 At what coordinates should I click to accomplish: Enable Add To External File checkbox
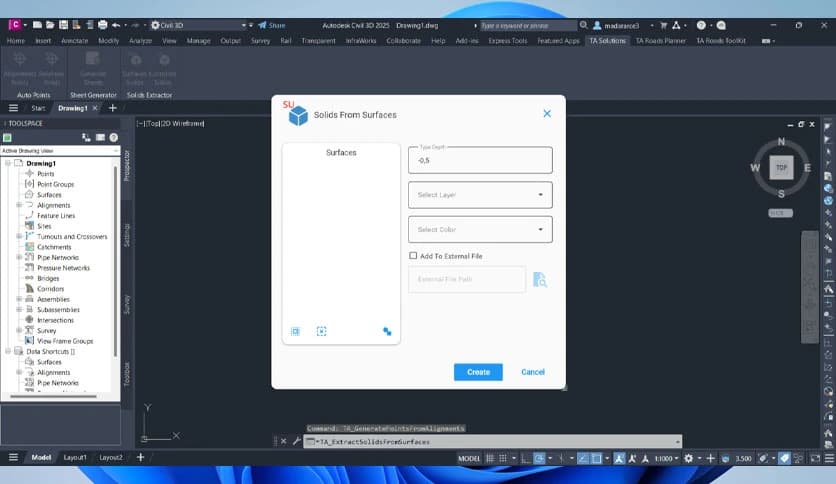pyautogui.click(x=413, y=256)
